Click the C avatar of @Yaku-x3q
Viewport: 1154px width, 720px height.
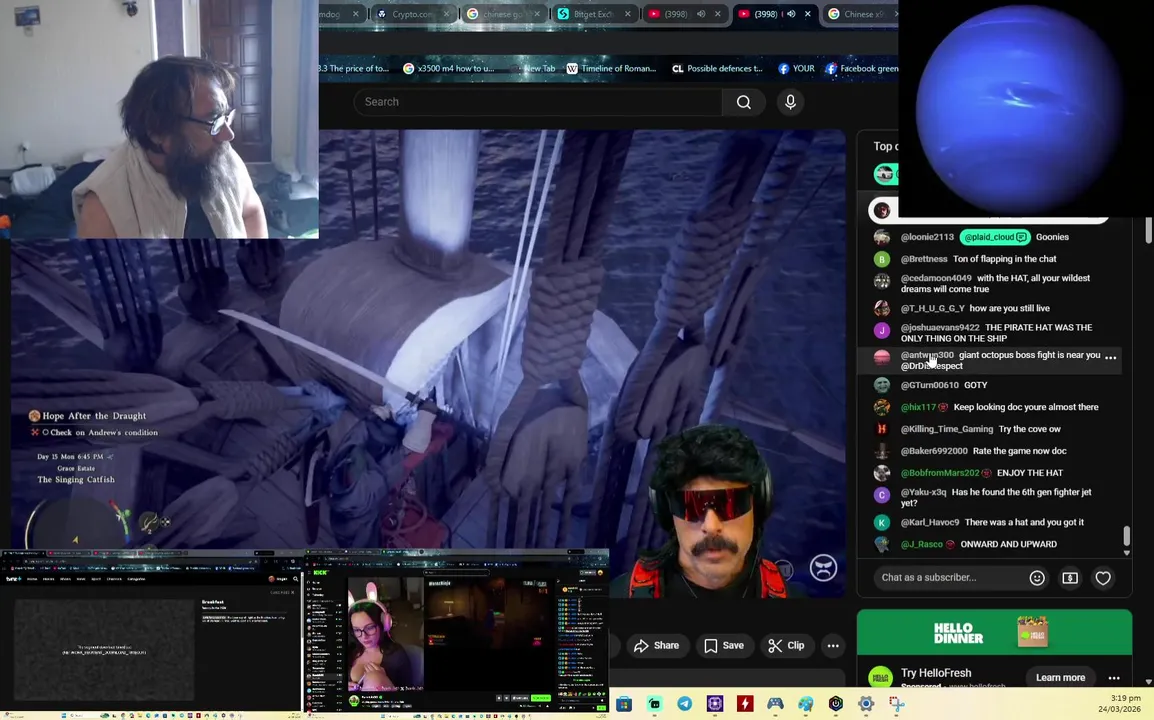[882, 495]
